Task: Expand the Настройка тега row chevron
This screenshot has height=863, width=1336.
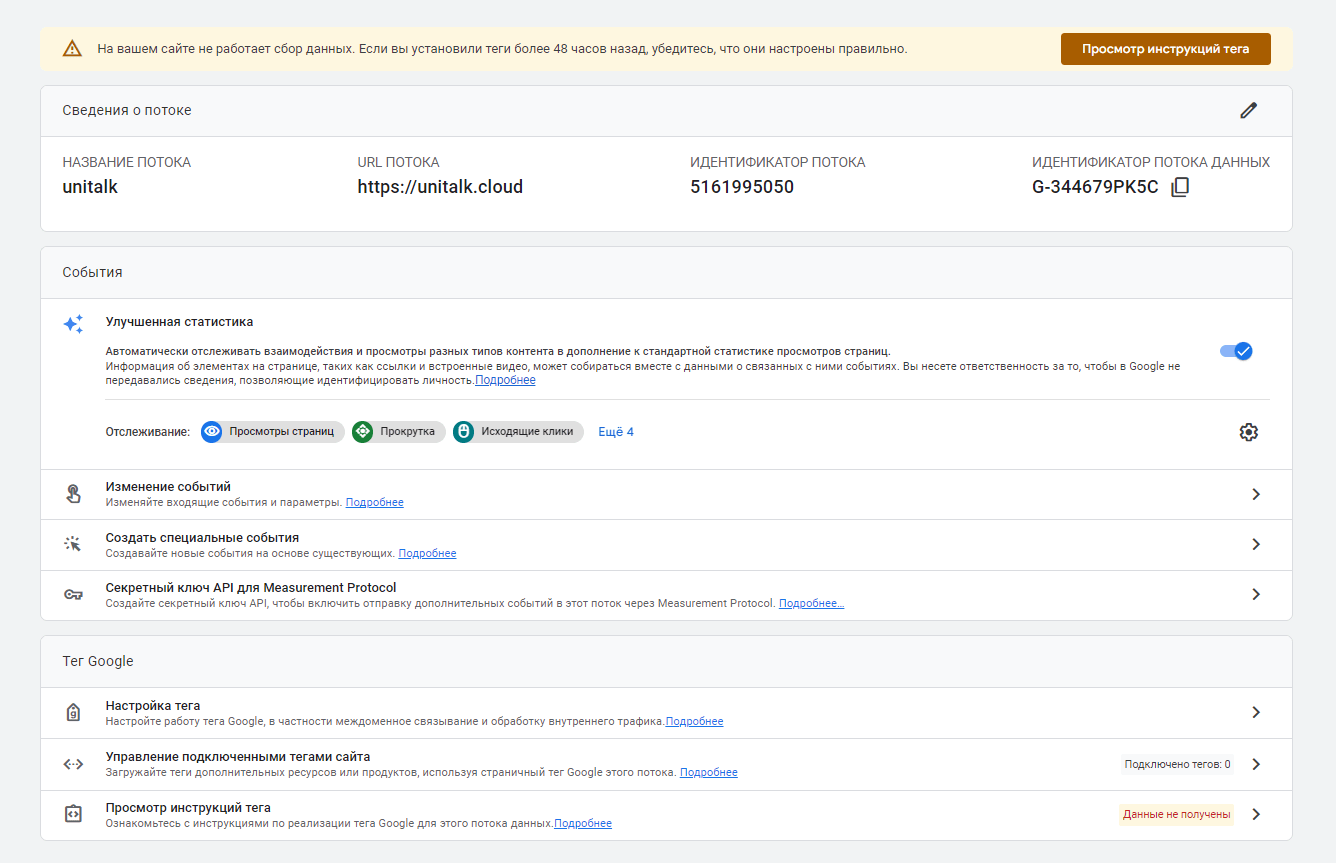Action: click(1256, 713)
